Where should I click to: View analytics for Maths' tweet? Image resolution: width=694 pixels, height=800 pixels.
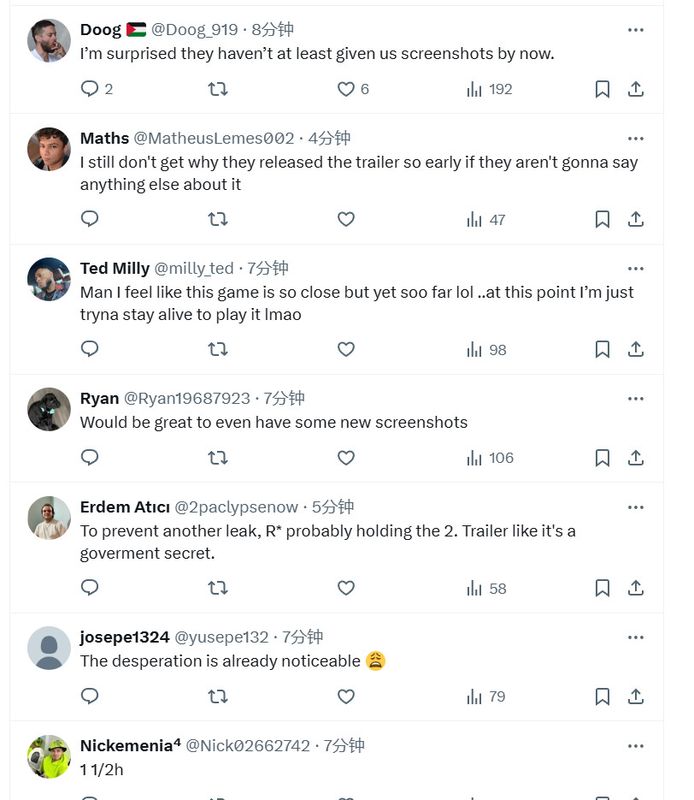[x=487, y=219]
